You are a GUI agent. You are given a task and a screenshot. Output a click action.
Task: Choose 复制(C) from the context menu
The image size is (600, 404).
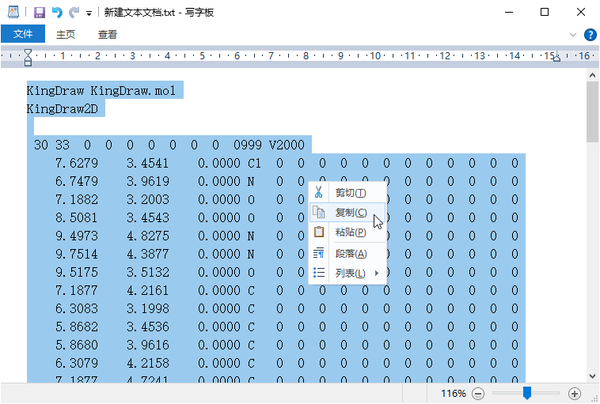pyautogui.click(x=347, y=212)
